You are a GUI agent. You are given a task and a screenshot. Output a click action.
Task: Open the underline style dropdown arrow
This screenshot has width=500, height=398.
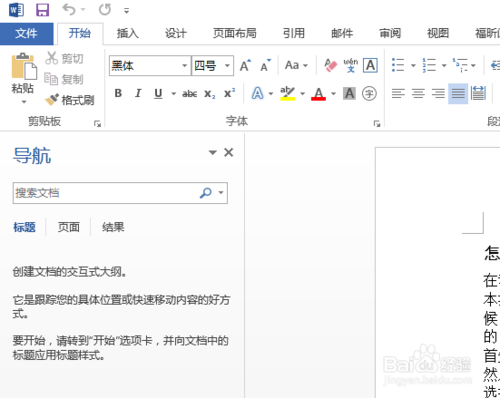pos(173,94)
